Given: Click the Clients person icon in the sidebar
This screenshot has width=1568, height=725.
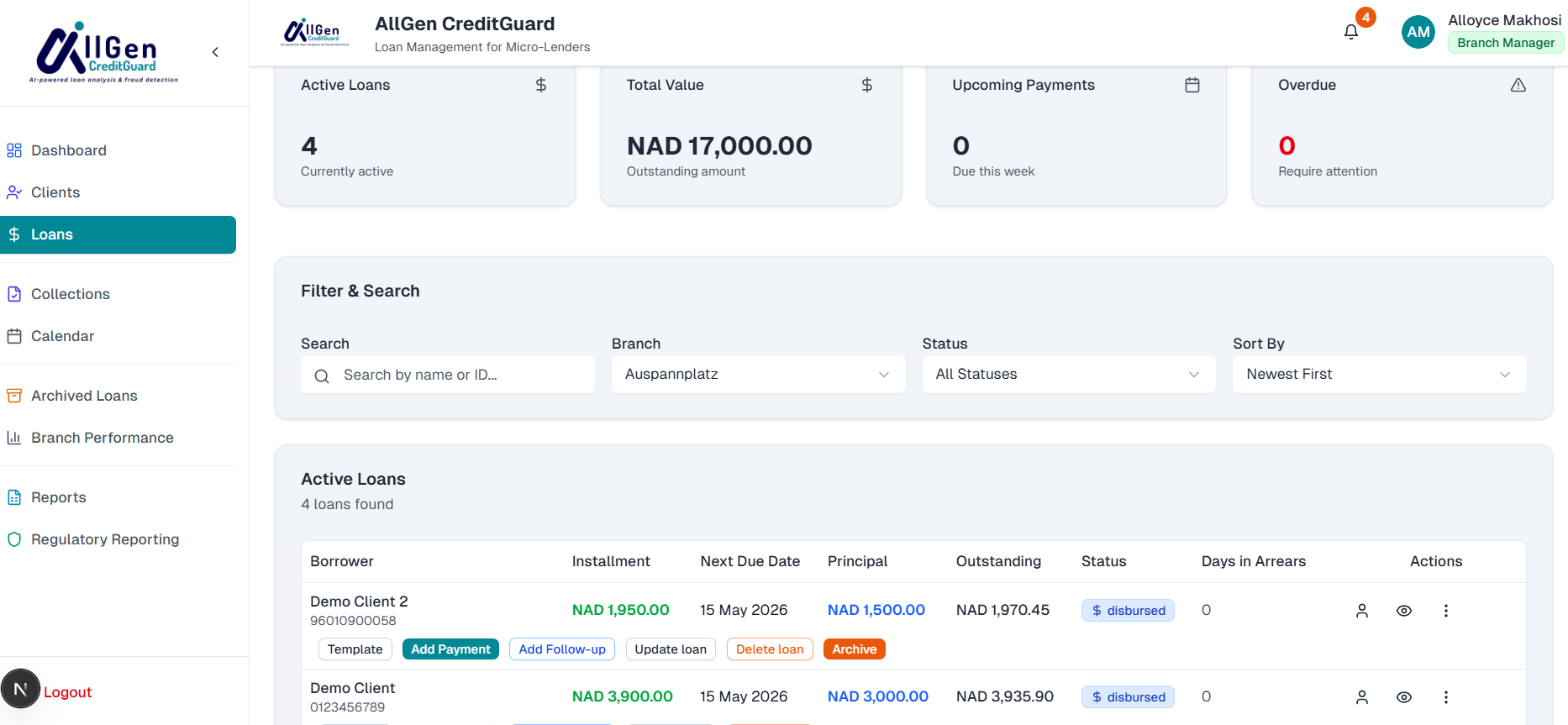Looking at the screenshot, I should click(x=14, y=192).
